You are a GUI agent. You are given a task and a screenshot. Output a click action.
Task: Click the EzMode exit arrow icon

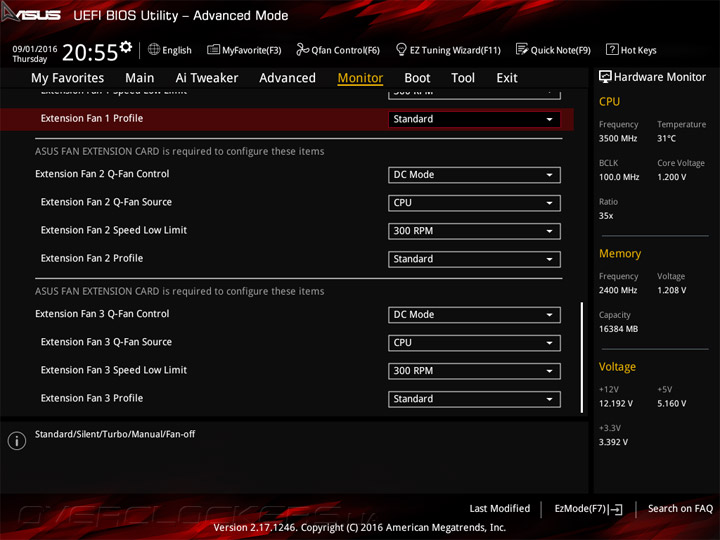[615, 509]
